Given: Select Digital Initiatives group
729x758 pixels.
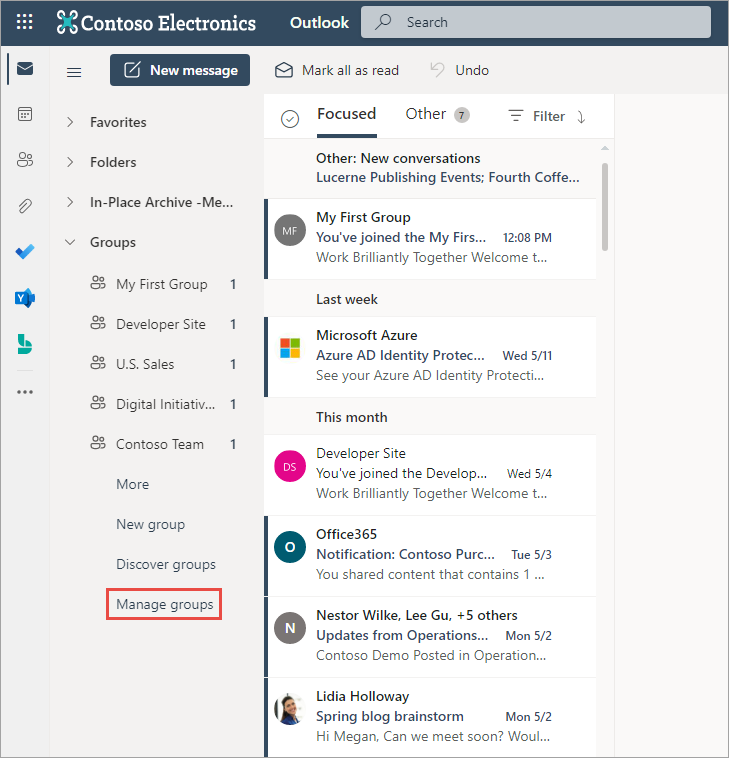Looking at the screenshot, I should (165, 404).
